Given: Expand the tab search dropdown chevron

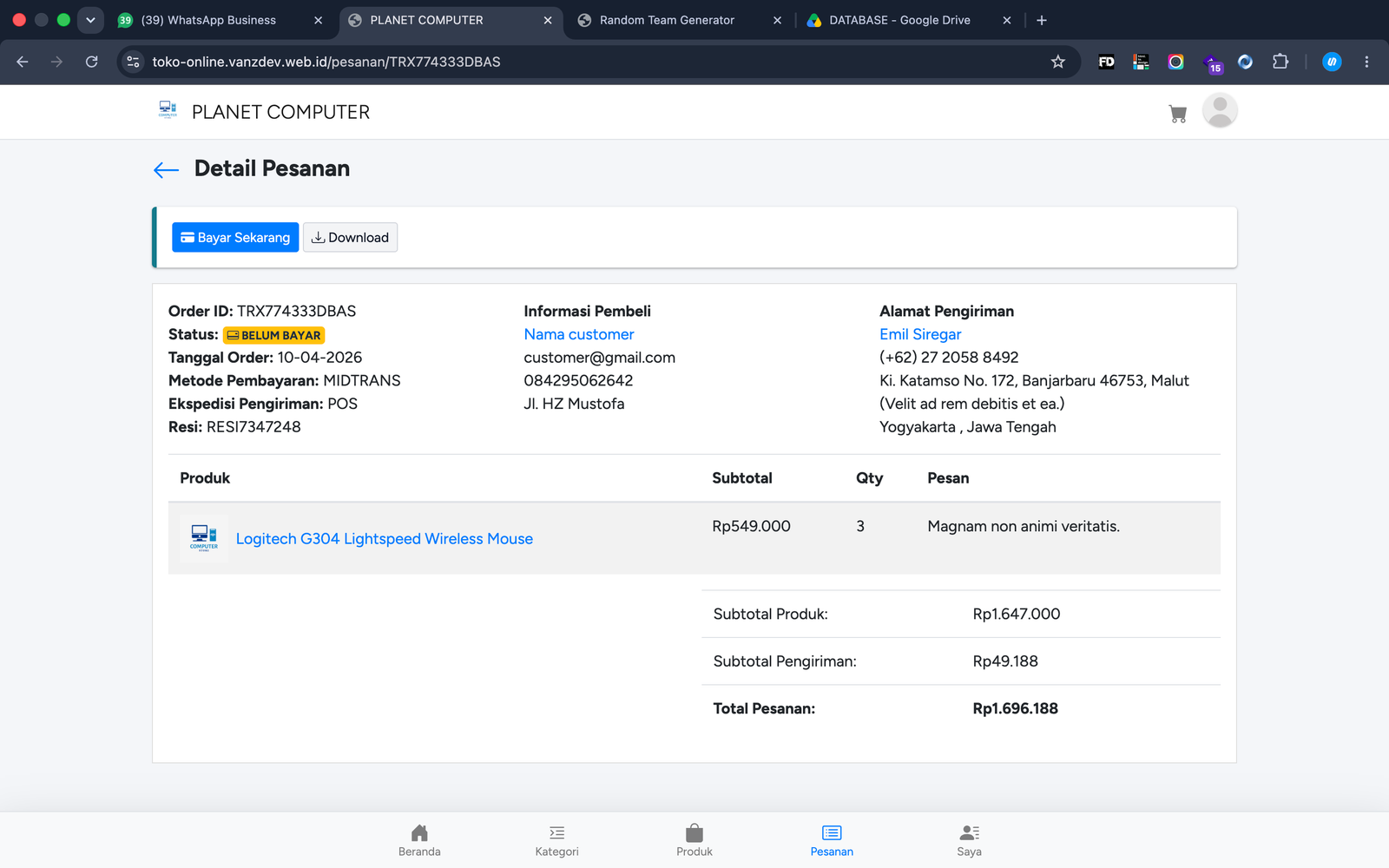Looking at the screenshot, I should [90, 20].
